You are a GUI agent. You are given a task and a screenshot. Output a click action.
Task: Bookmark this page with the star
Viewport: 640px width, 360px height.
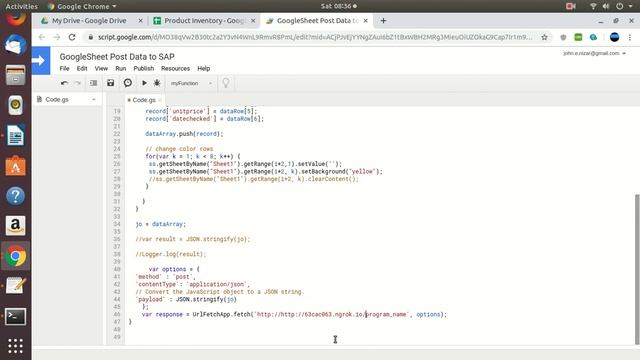[x=544, y=37]
